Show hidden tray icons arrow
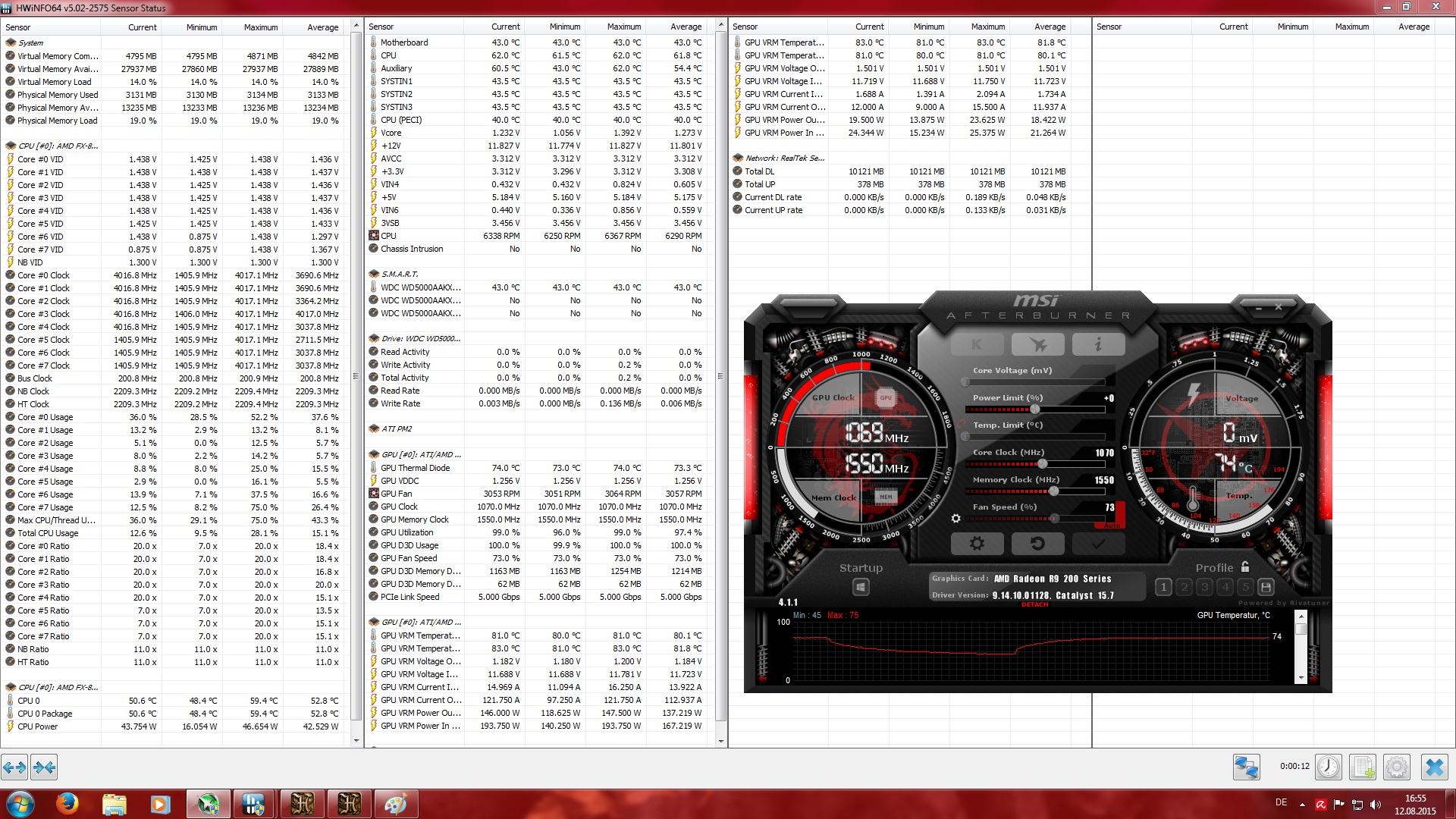The height and width of the screenshot is (819, 1456). (1302, 804)
